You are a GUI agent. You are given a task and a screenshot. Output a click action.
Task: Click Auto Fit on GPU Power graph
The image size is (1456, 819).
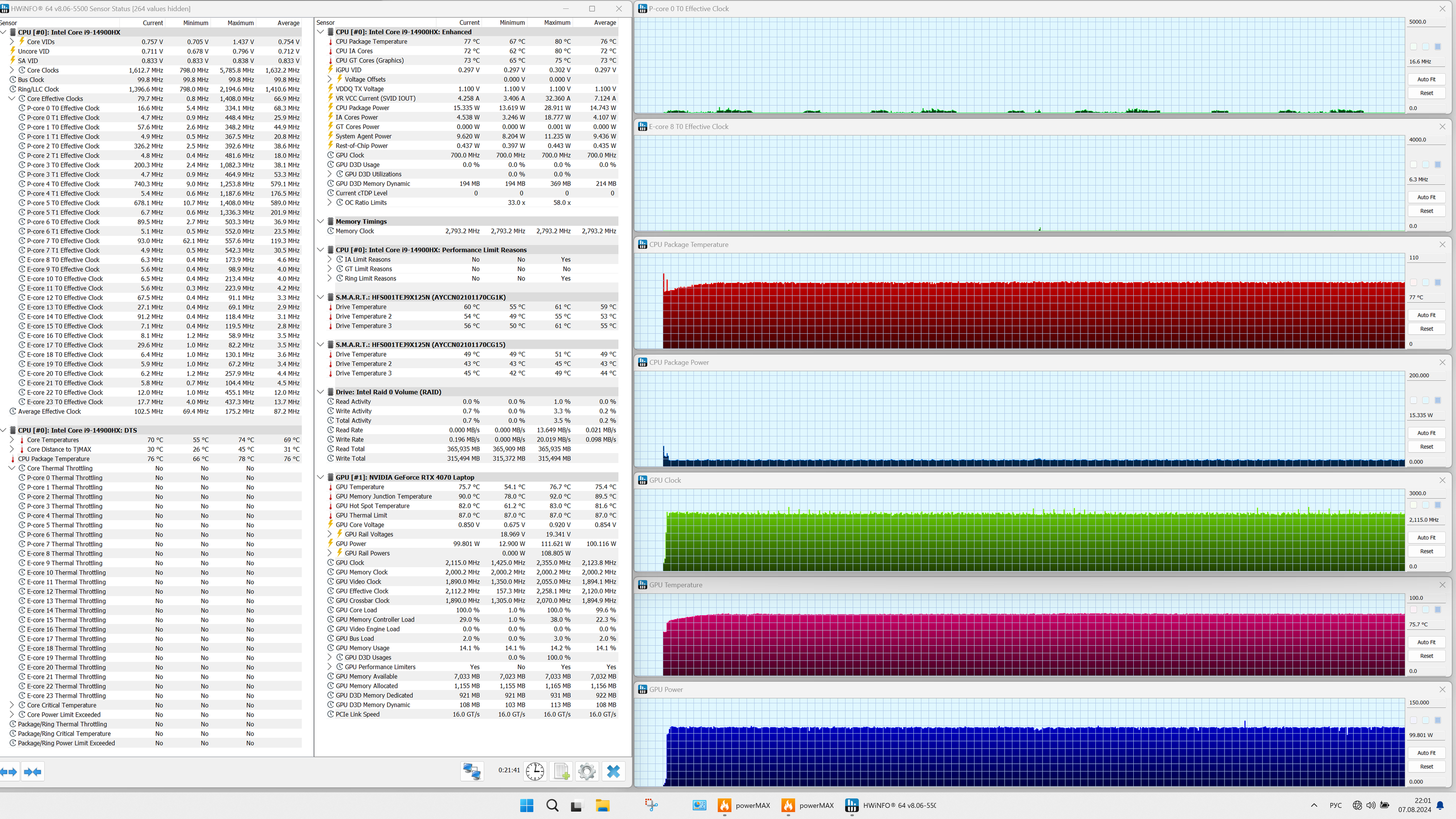[x=1426, y=753]
